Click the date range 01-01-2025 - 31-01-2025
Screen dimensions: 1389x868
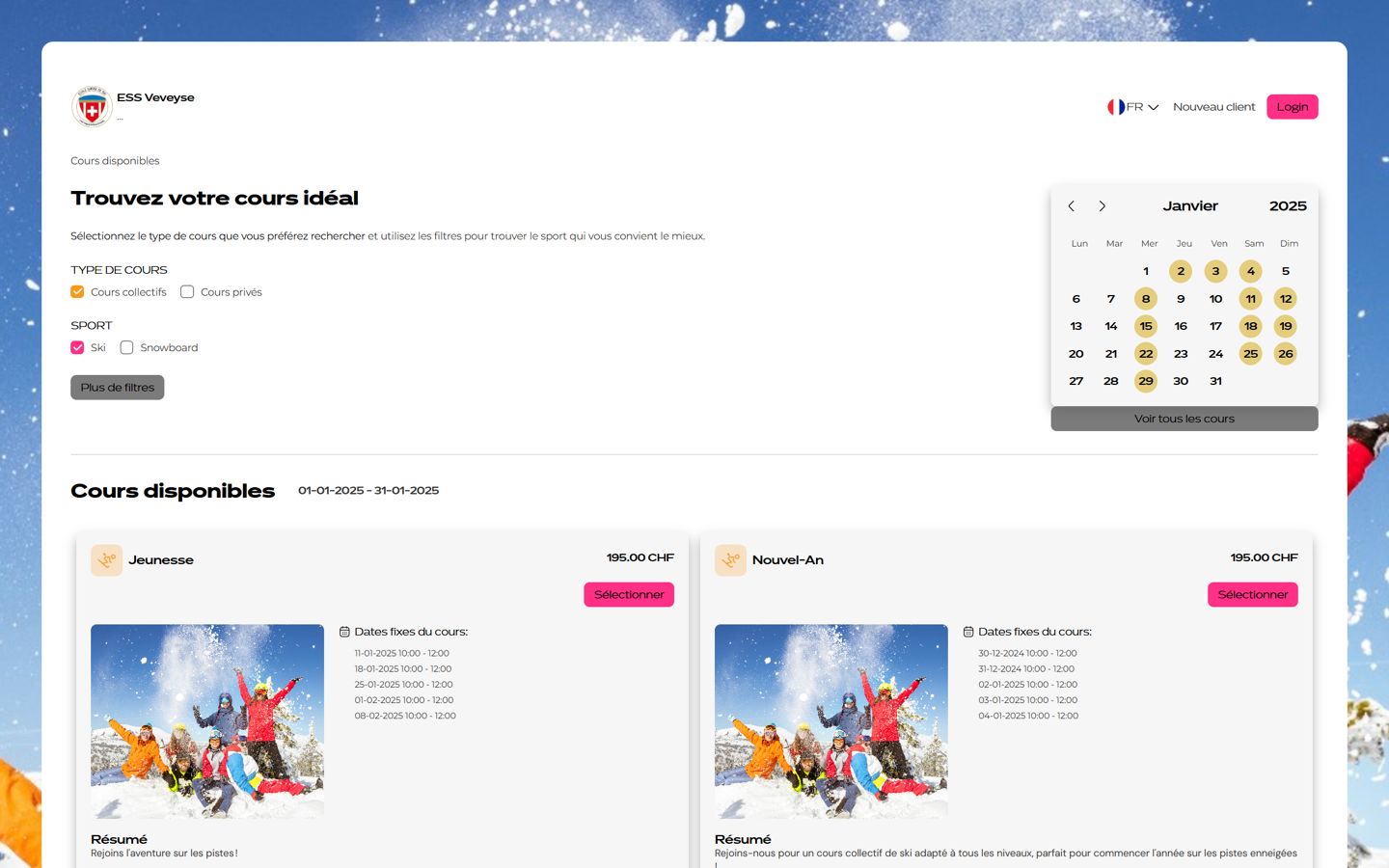(368, 491)
